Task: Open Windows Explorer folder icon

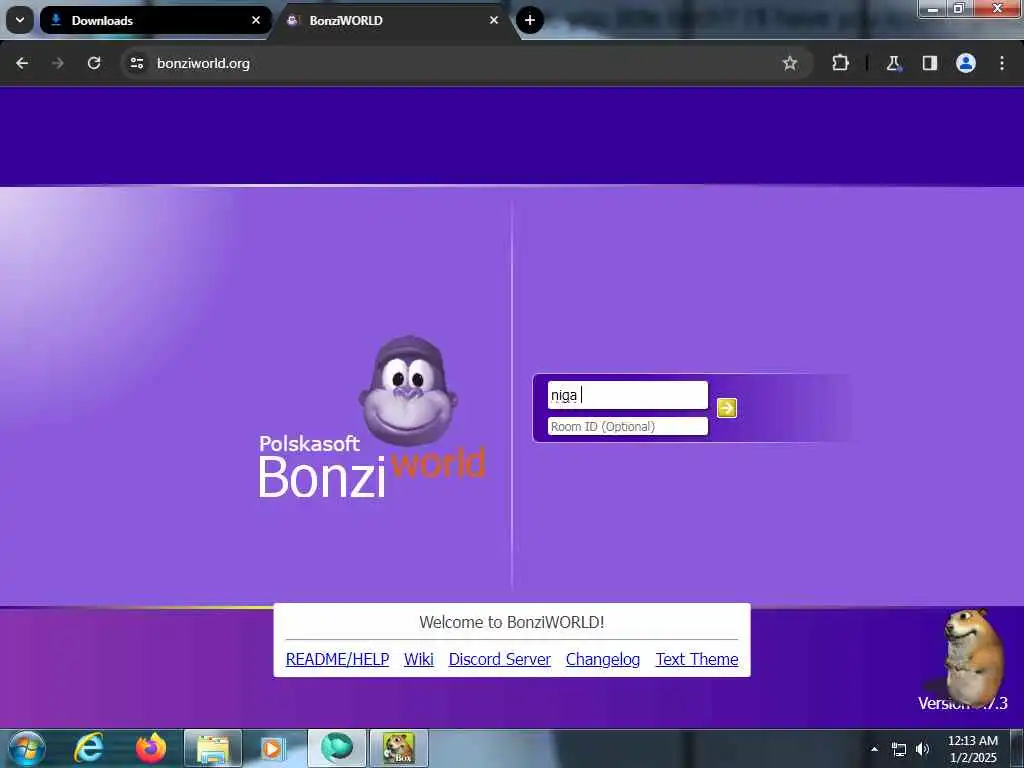Action: [213, 748]
